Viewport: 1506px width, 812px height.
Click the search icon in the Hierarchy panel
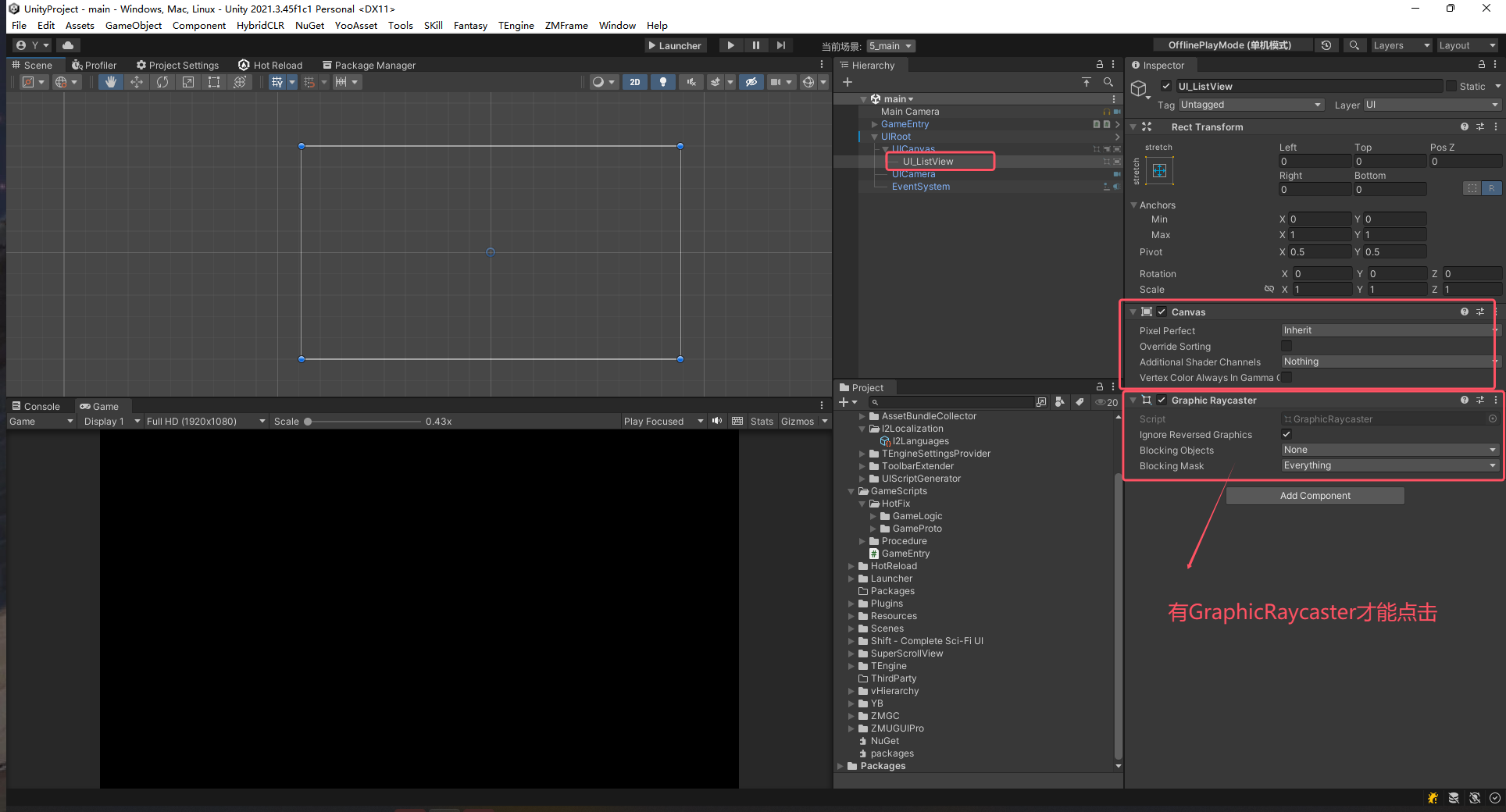pos(1108,81)
